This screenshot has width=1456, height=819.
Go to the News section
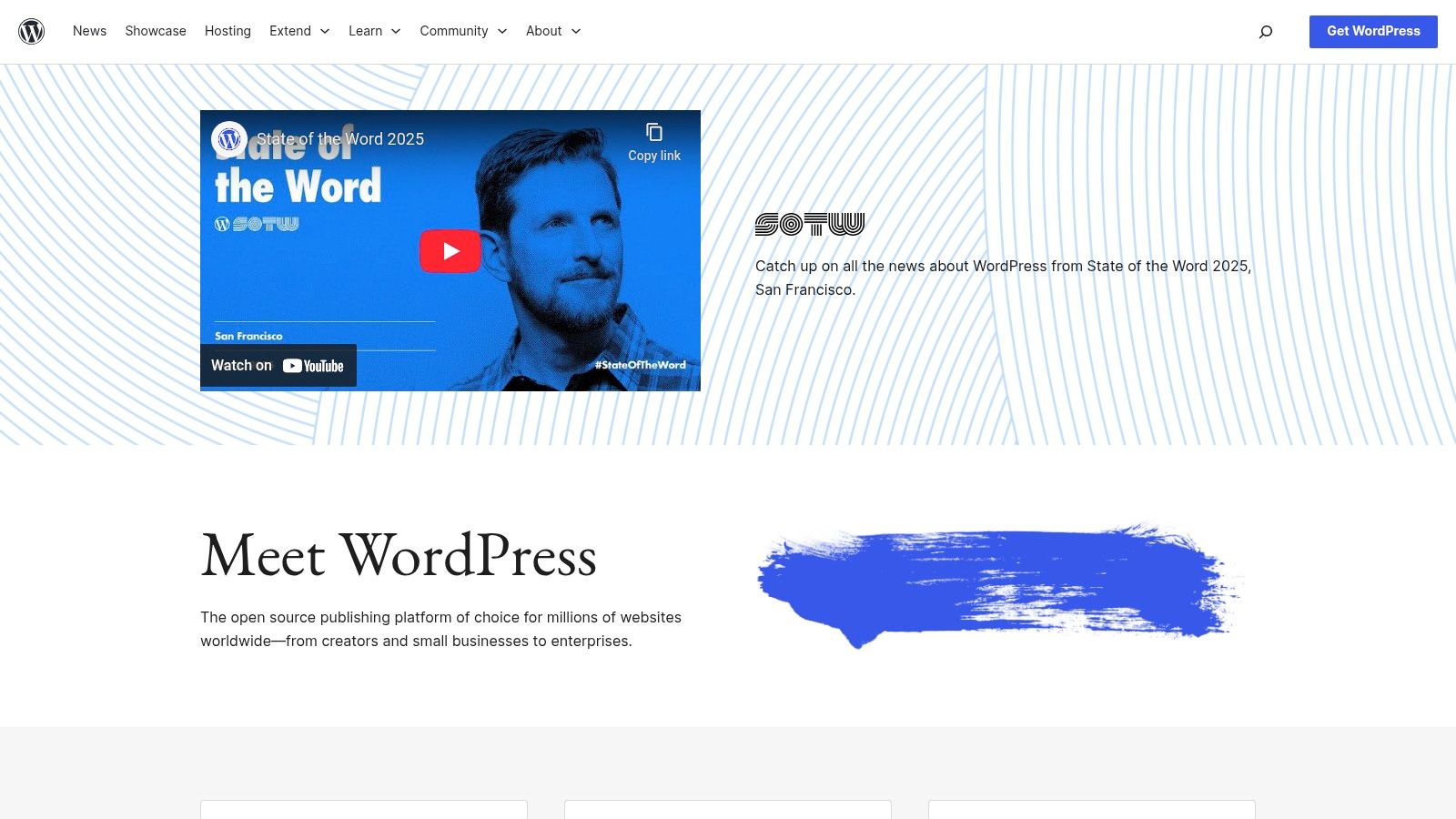point(89,30)
